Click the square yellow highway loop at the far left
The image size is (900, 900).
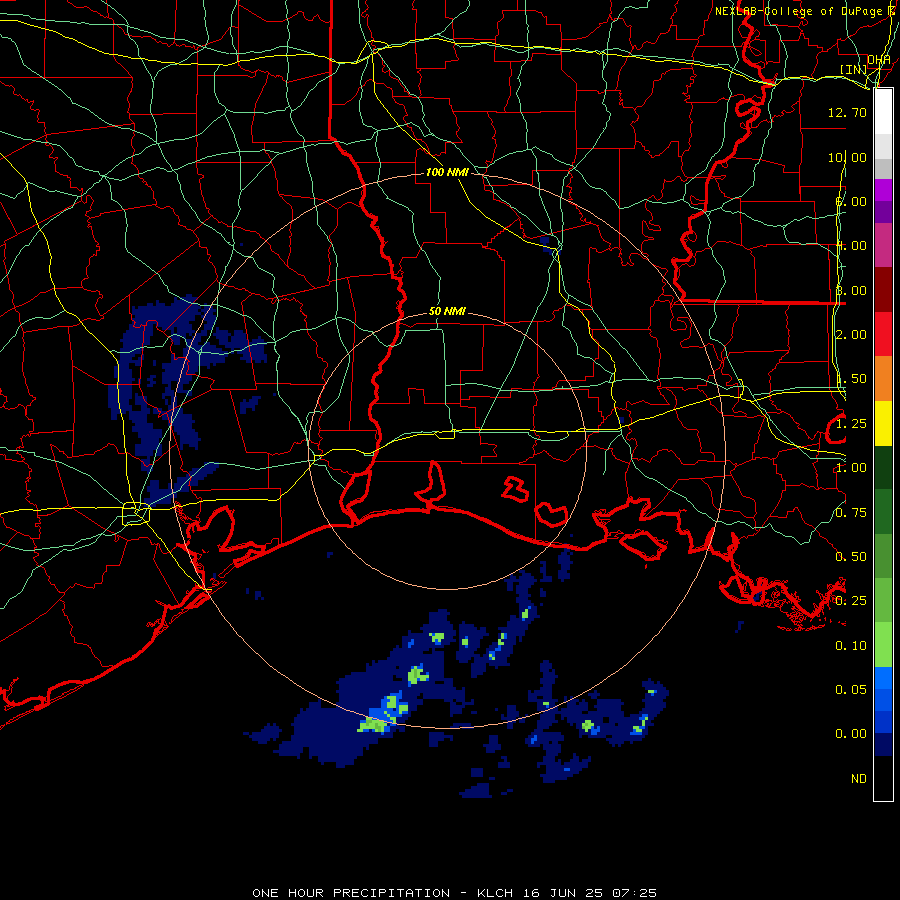pyautogui.click(x=136, y=514)
